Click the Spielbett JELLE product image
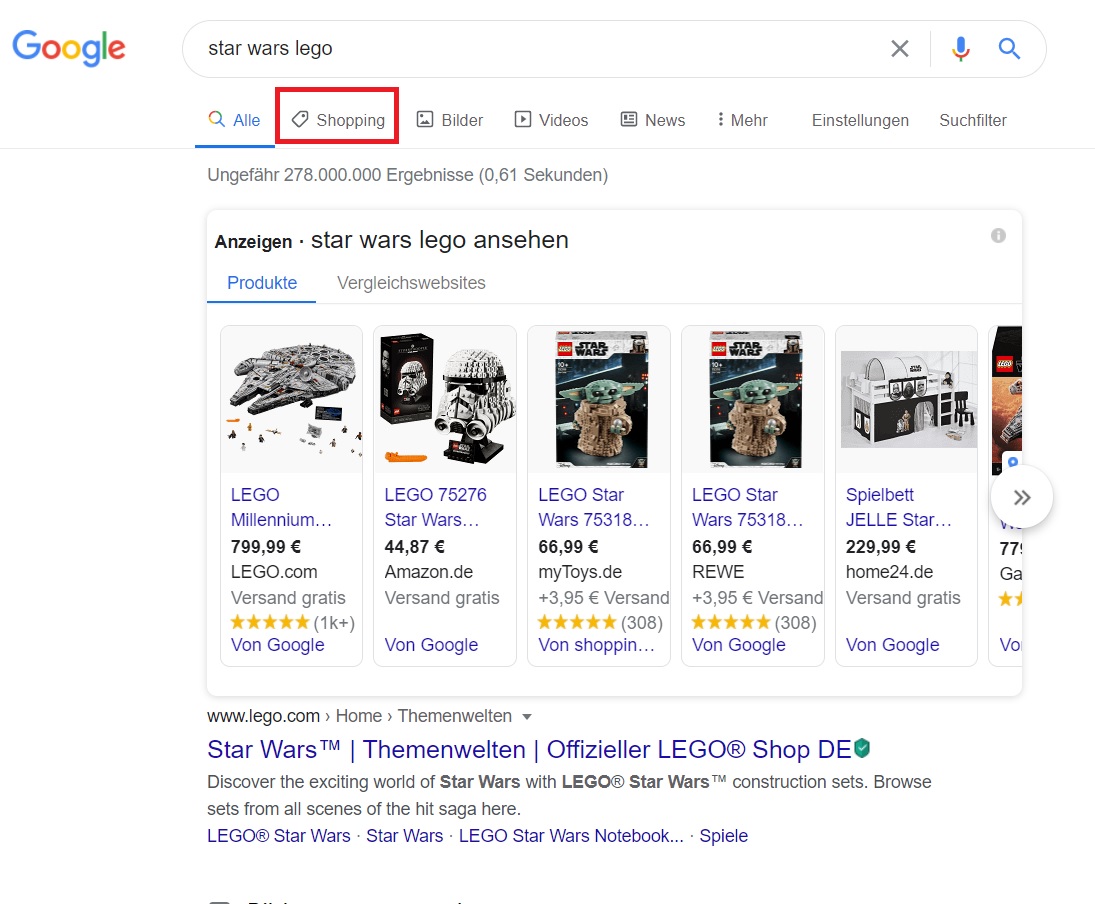Screen dimensions: 1095x904 [x=906, y=400]
